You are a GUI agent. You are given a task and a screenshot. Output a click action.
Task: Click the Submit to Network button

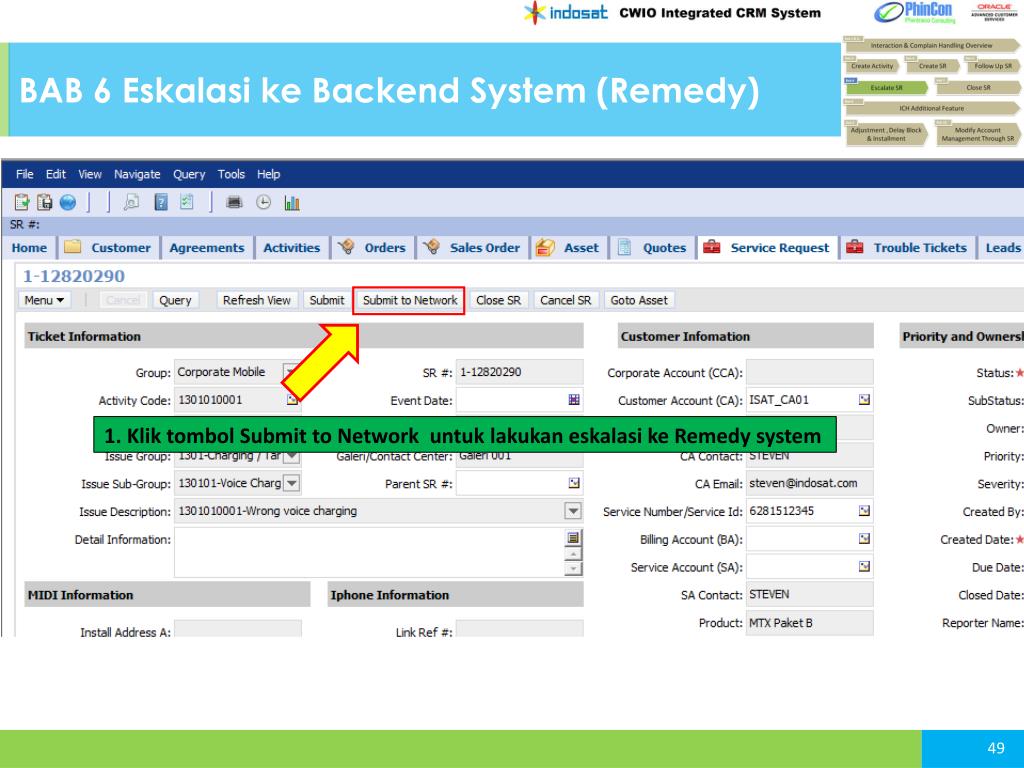point(409,300)
